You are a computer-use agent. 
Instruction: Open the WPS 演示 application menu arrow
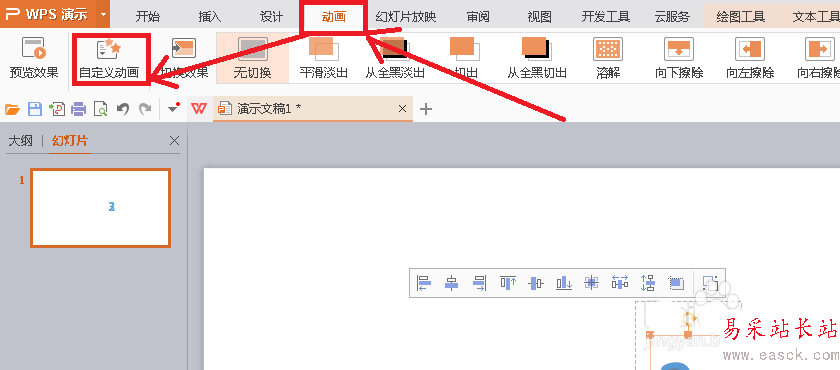coord(103,14)
